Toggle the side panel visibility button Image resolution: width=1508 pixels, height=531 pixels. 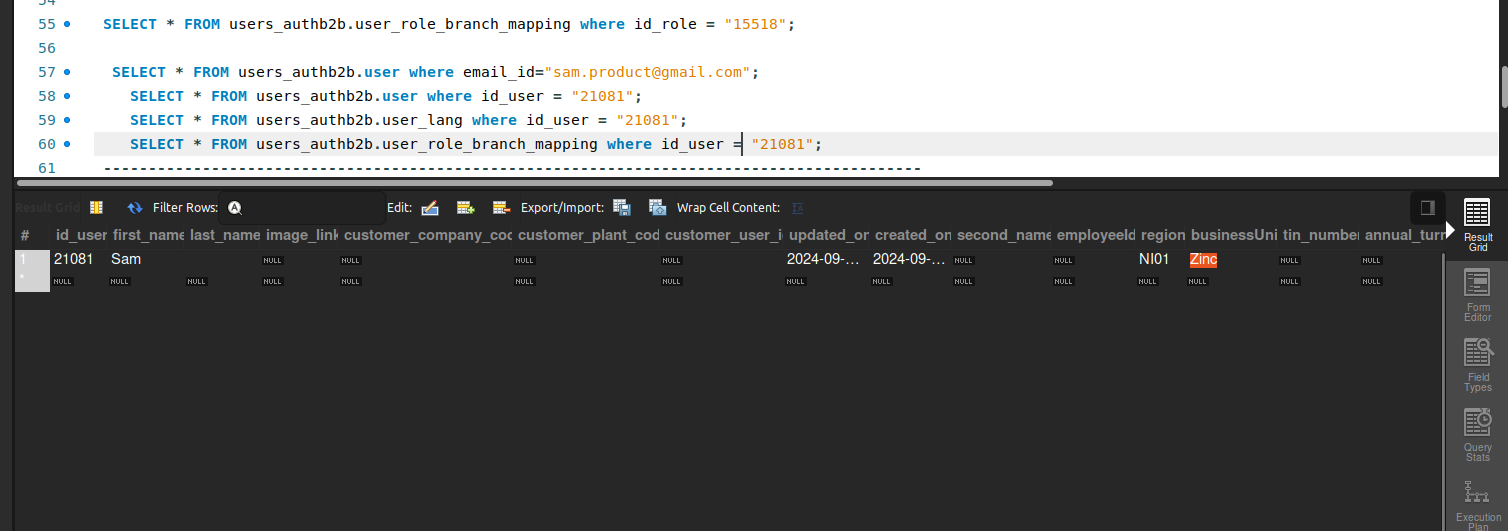click(1427, 208)
